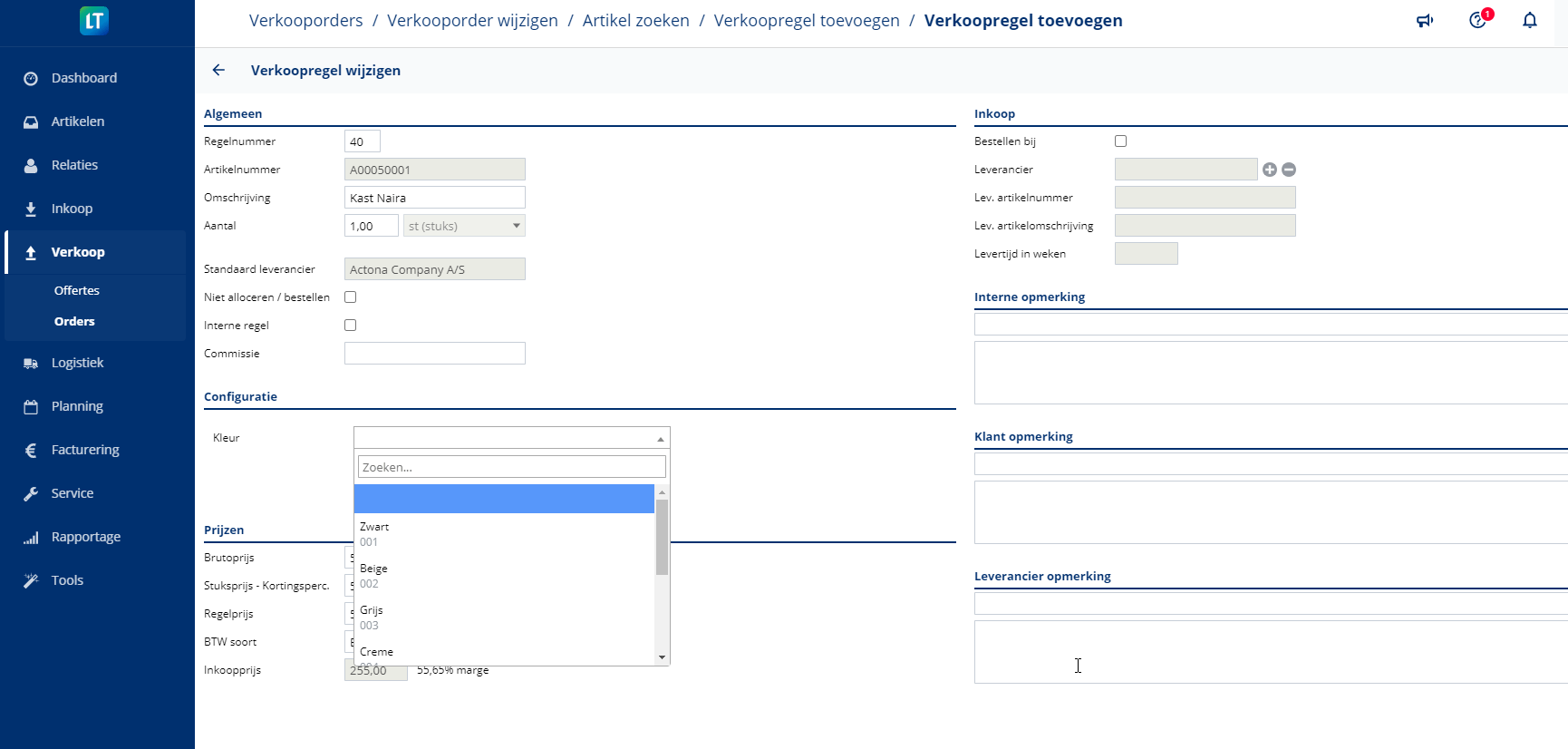Select Zwart 001 from color list

tap(503, 534)
